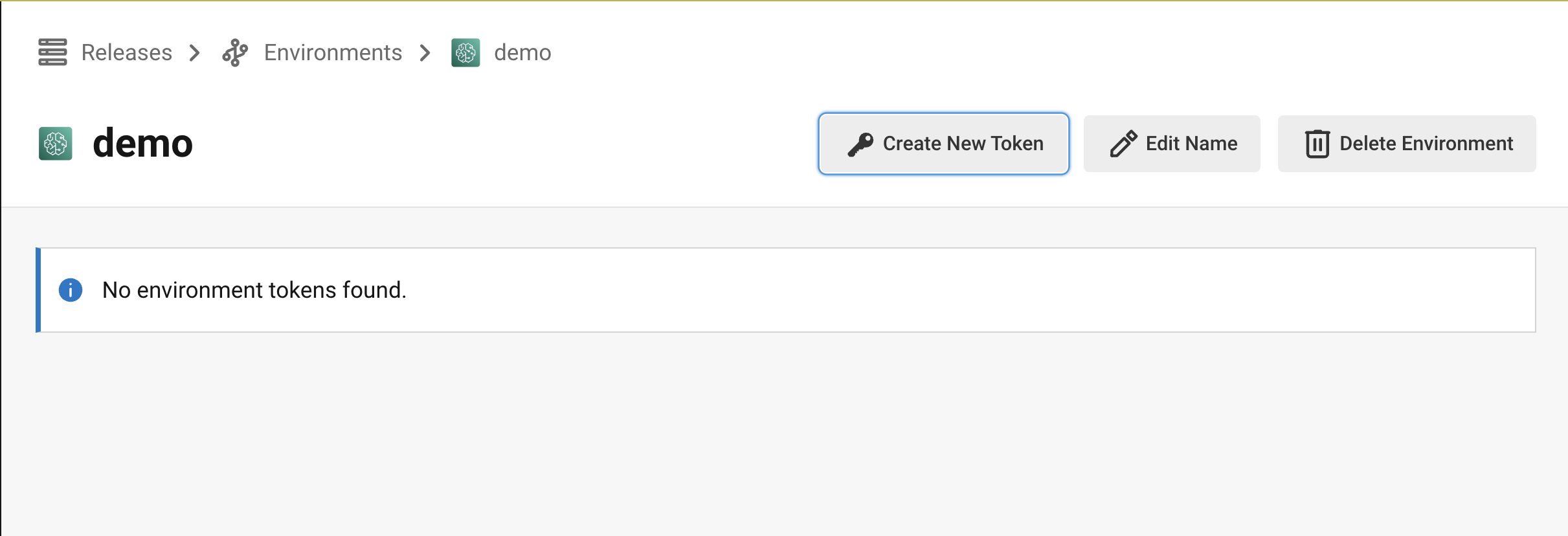1568x536 pixels.
Task: Click the demo page title heading
Action: click(x=143, y=143)
